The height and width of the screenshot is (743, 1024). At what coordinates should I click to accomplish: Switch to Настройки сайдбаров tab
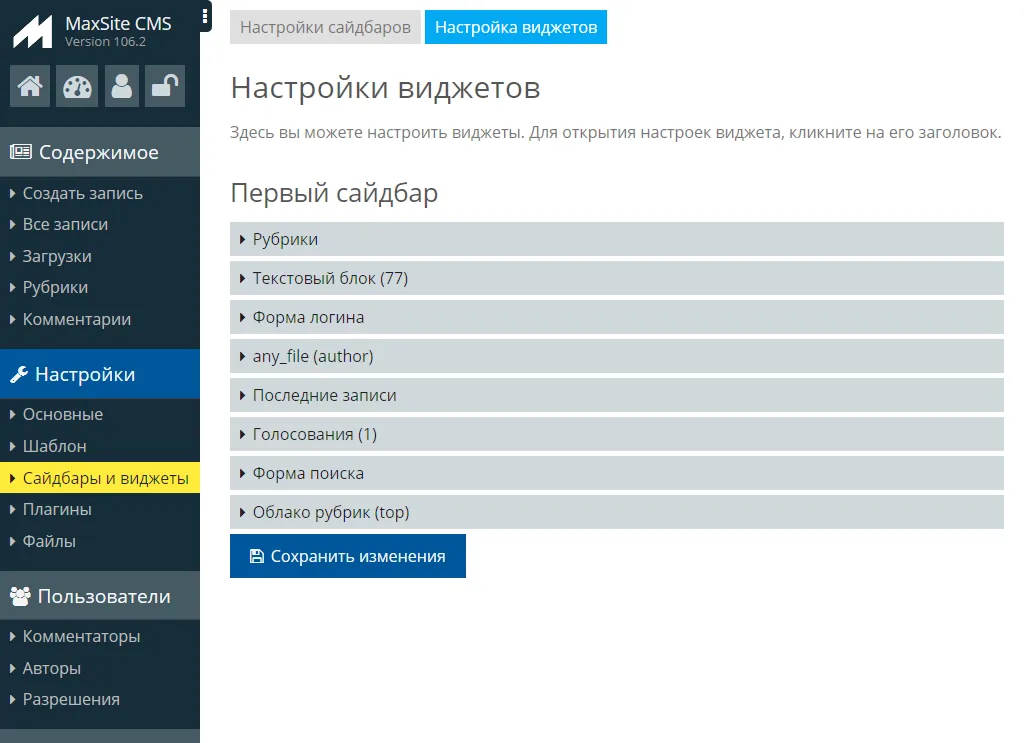point(325,27)
